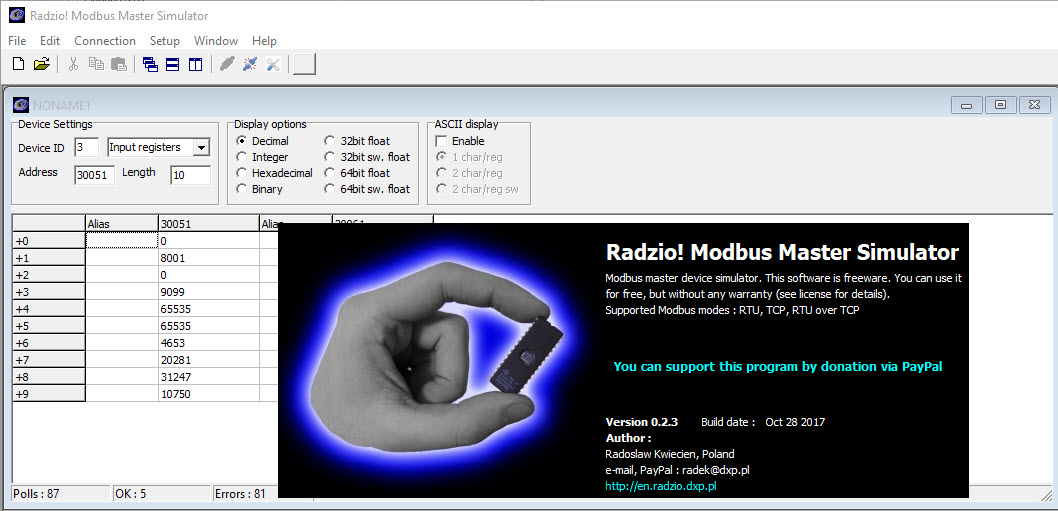Click the register cell with value 31247
Viewport: 1058px width, 511px height.
(x=208, y=376)
